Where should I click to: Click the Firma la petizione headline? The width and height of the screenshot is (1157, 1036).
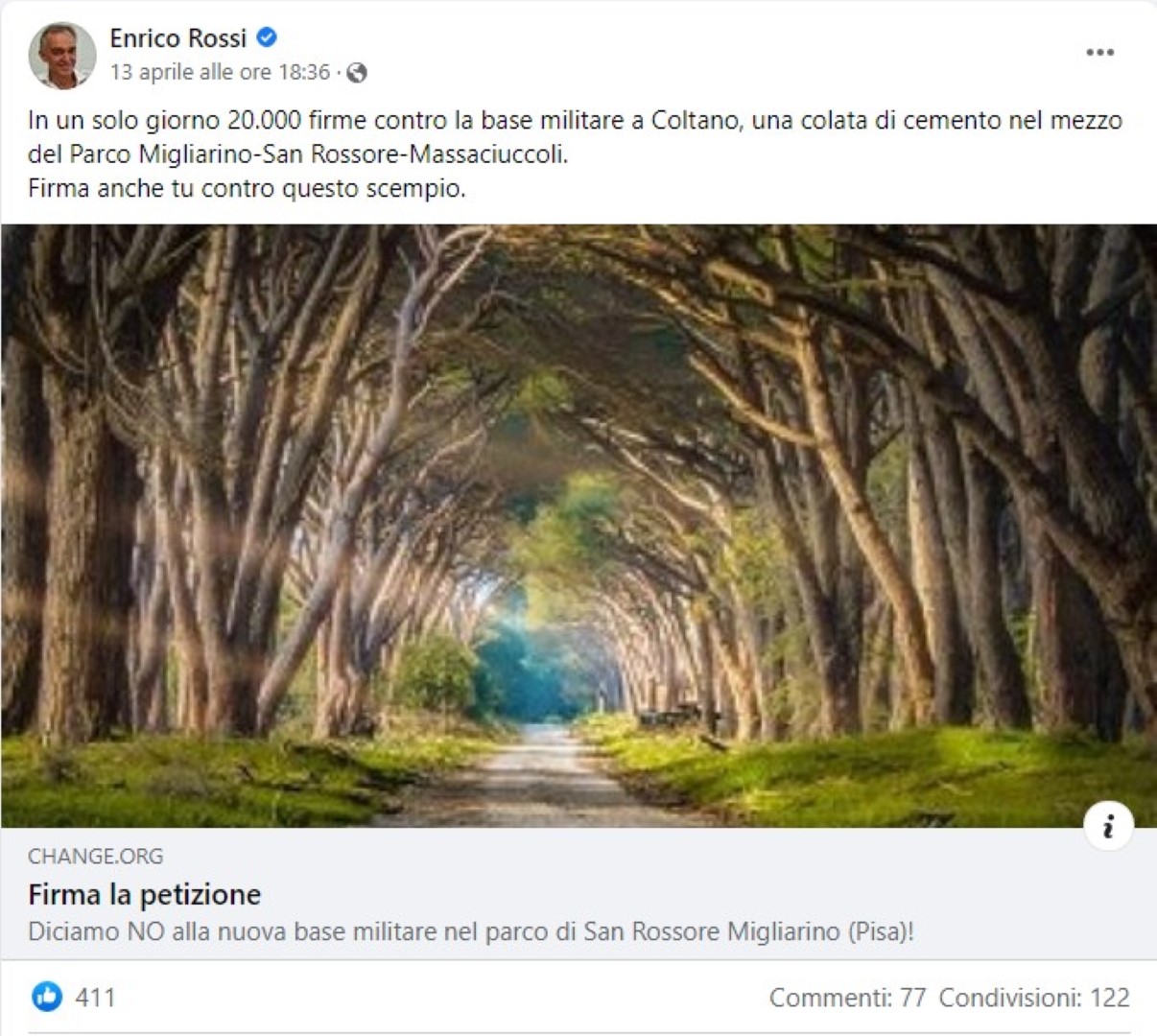[145, 894]
